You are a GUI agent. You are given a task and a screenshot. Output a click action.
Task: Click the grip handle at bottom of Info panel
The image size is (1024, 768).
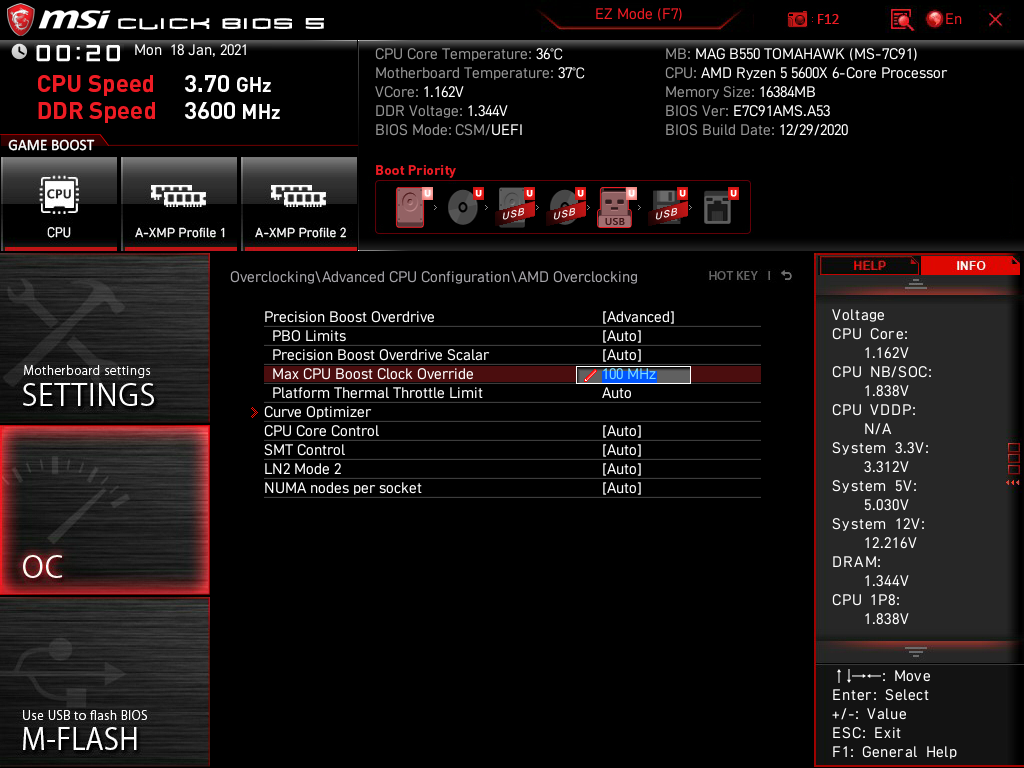(916, 652)
